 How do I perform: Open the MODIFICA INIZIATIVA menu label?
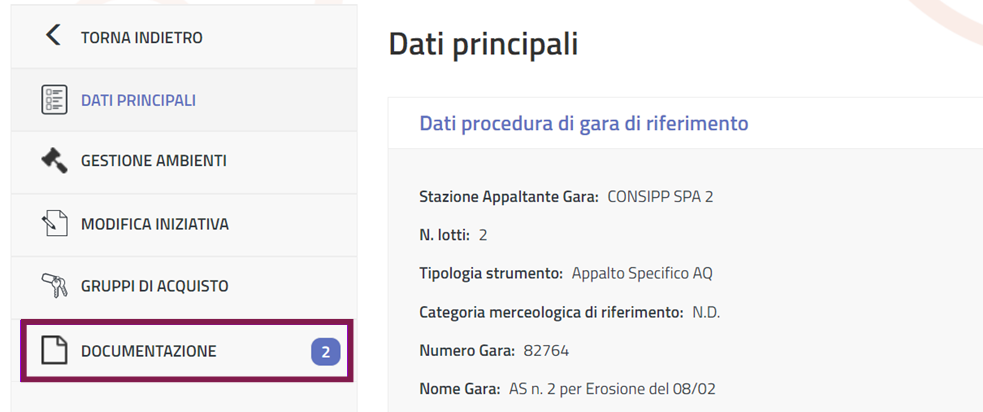[155, 224]
